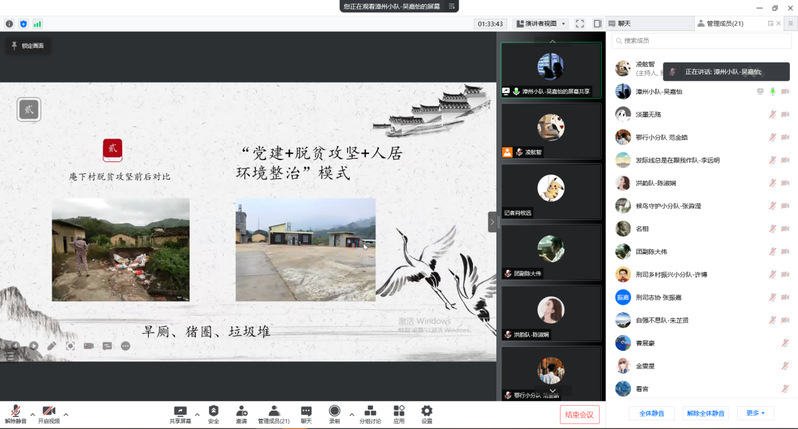Image resolution: width=798 pixels, height=429 pixels.
Task: Click the red 结束会议 button
Action: (x=579, y=414)
